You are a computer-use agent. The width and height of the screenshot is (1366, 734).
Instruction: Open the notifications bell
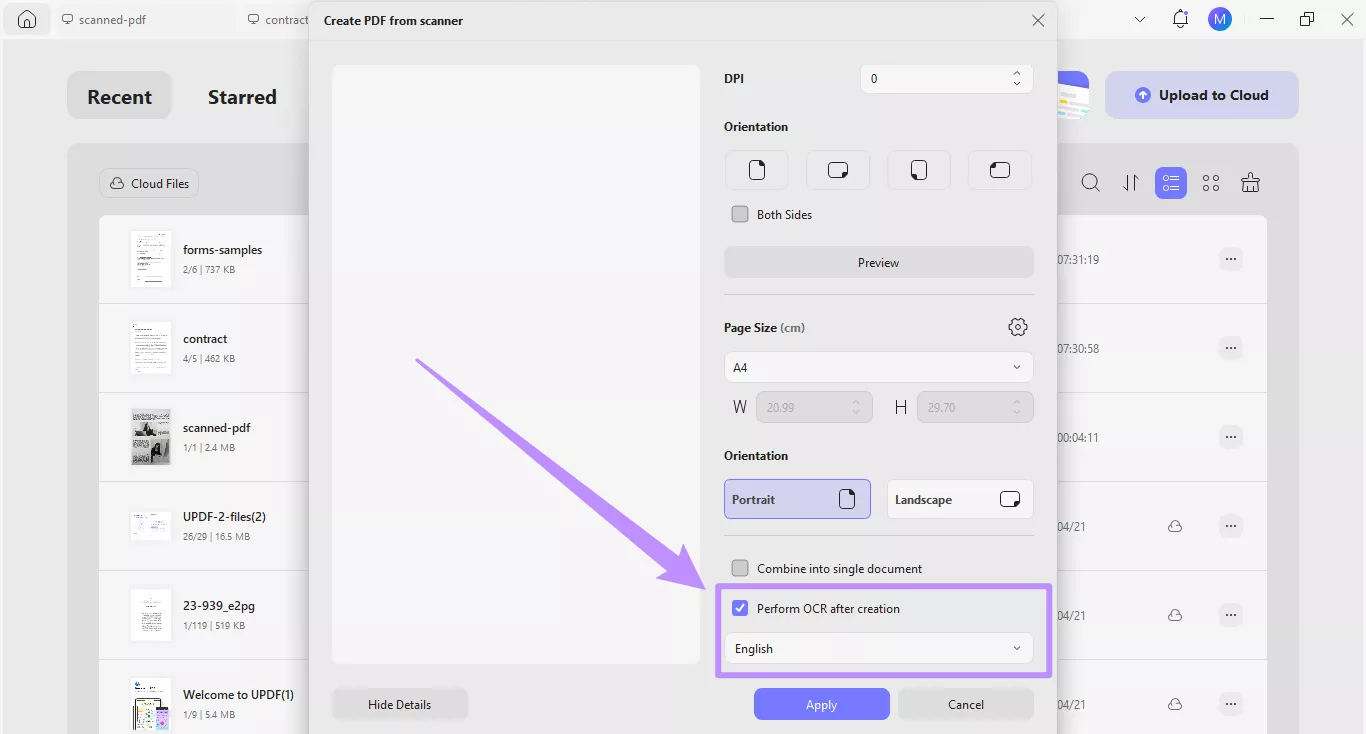tap(1180, 18)
